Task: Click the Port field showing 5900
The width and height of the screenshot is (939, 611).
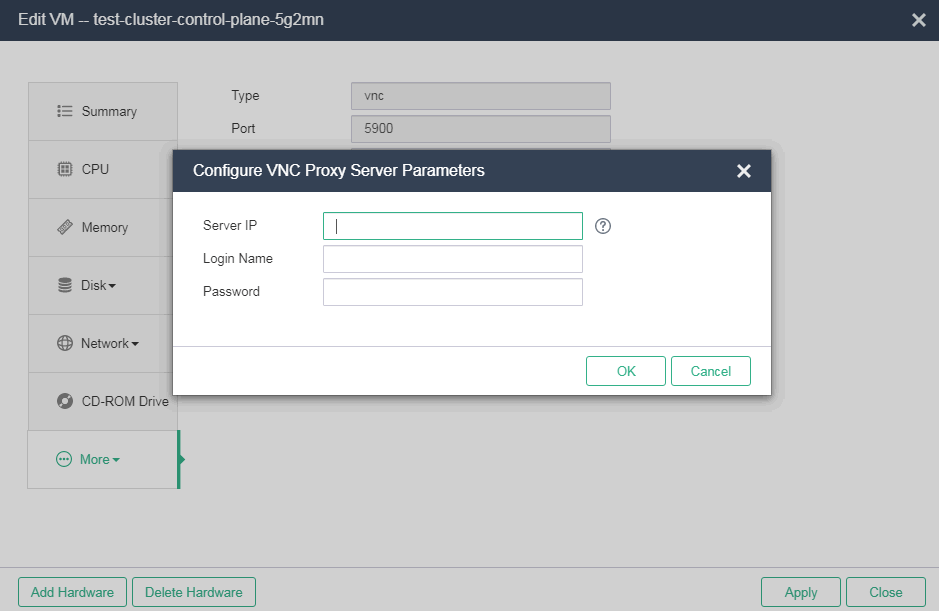Action: 481,129
